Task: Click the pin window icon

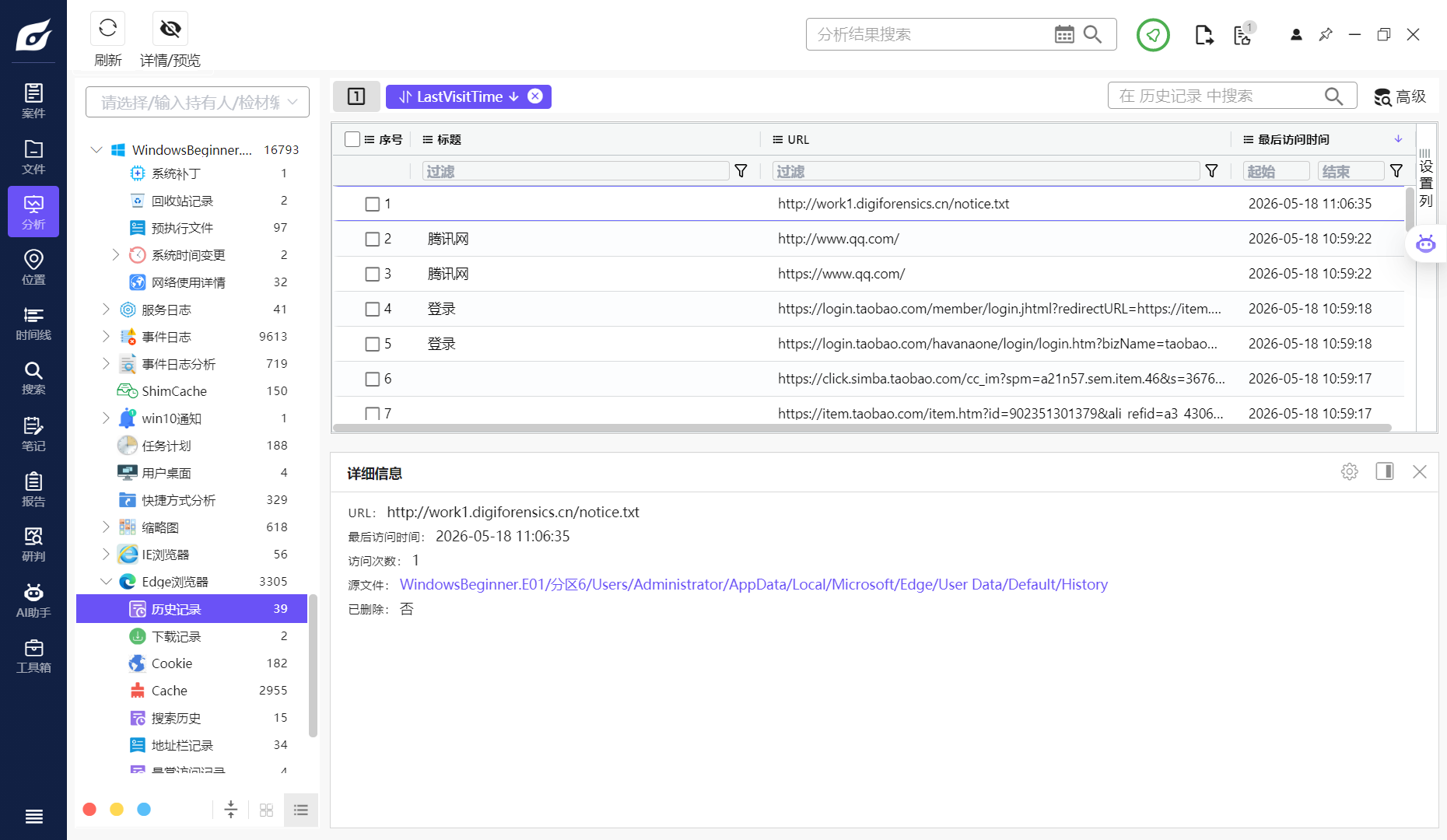Action: click(1326, 34)
